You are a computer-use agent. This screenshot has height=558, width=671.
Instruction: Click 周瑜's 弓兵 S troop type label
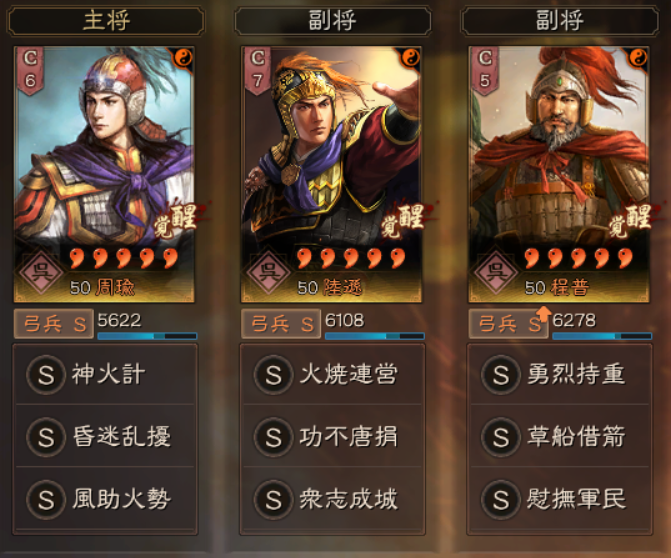pos(54,324)
